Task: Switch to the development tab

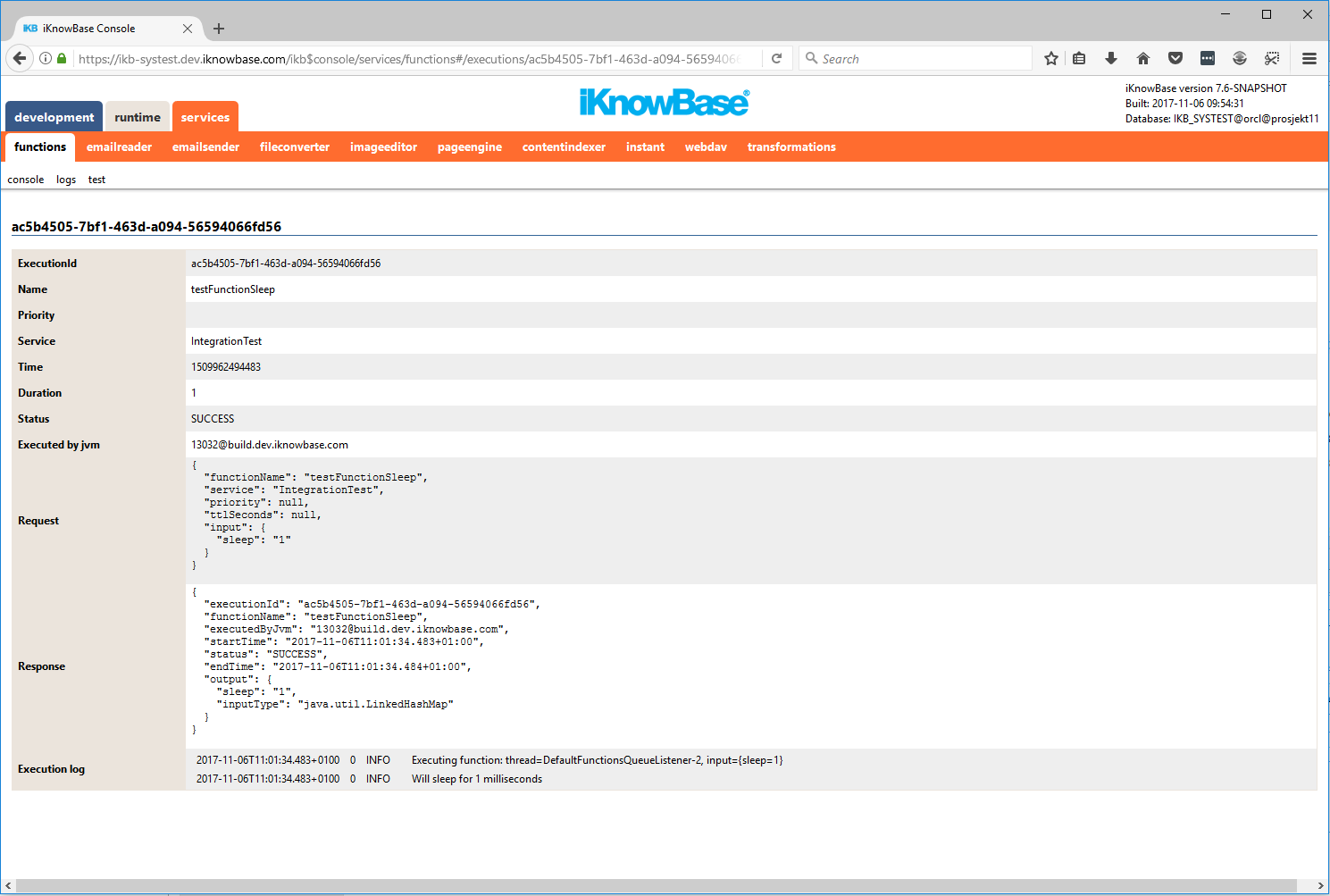Action: pos(54,117)
